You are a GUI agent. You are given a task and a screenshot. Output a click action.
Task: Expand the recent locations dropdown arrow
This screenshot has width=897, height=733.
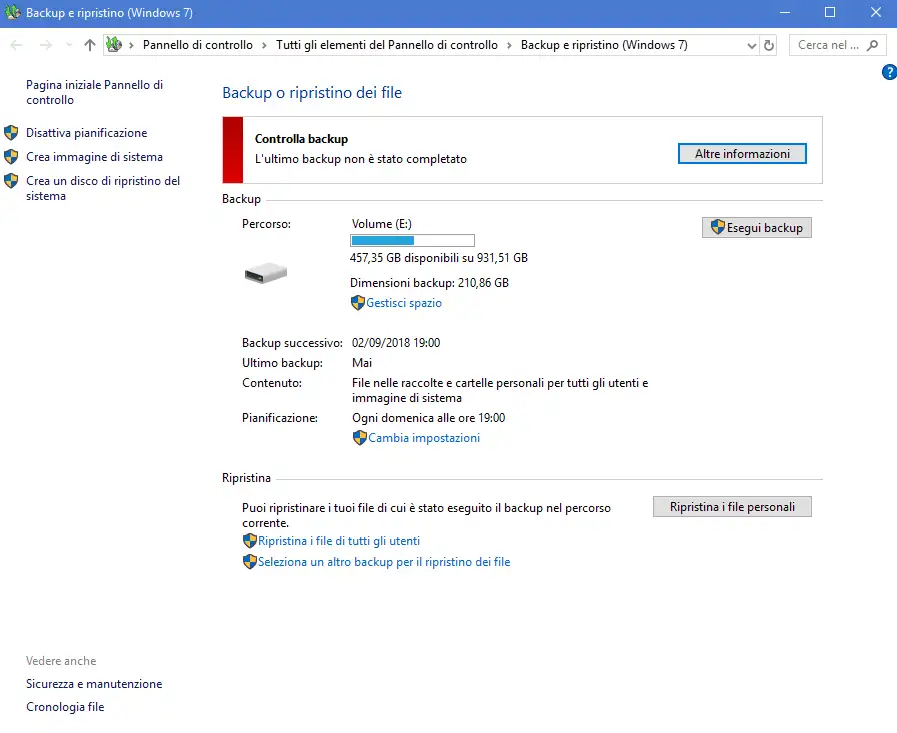(x=68, y=45)
